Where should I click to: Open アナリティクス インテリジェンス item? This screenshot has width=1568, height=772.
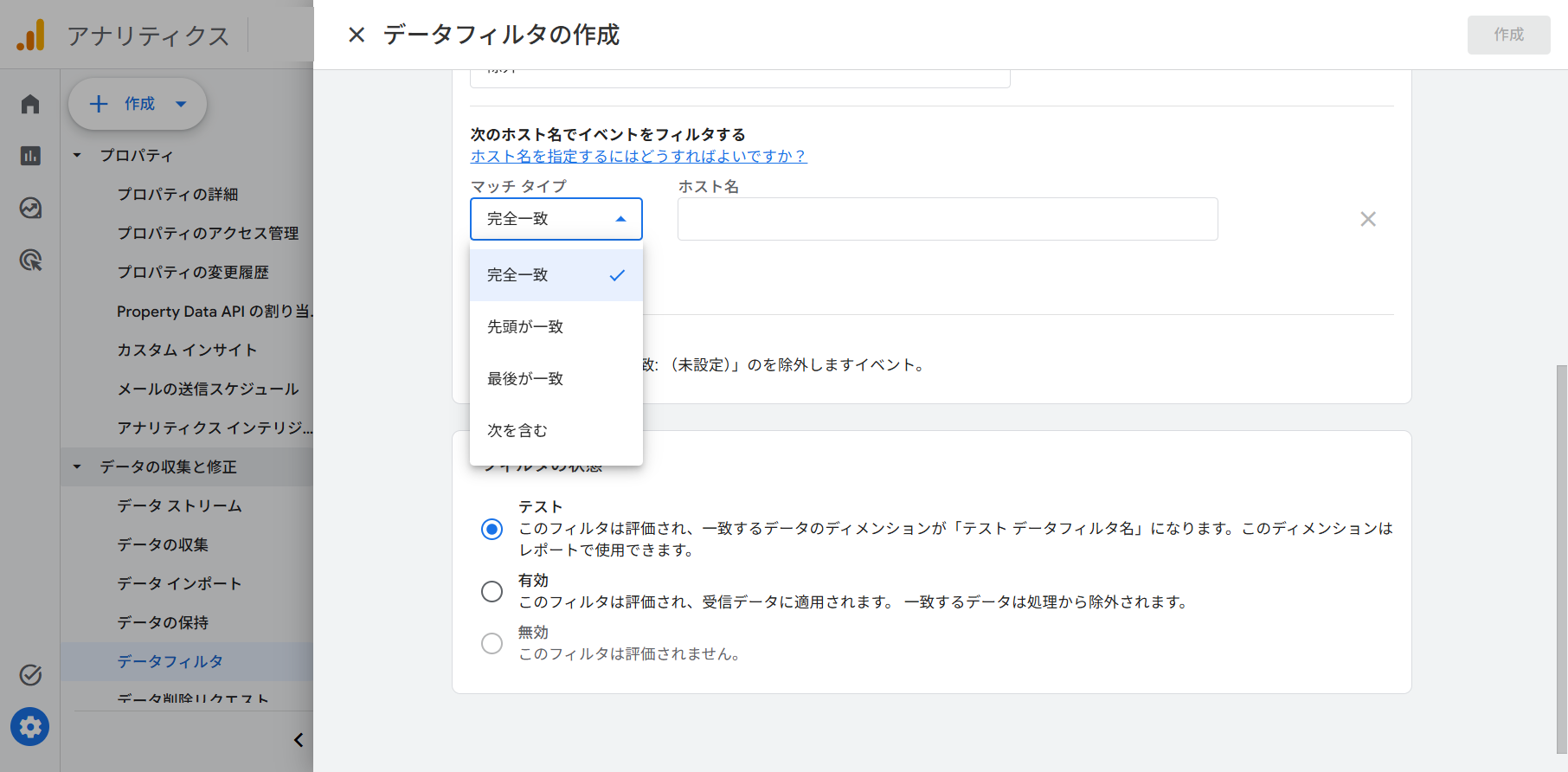[215, 428]
